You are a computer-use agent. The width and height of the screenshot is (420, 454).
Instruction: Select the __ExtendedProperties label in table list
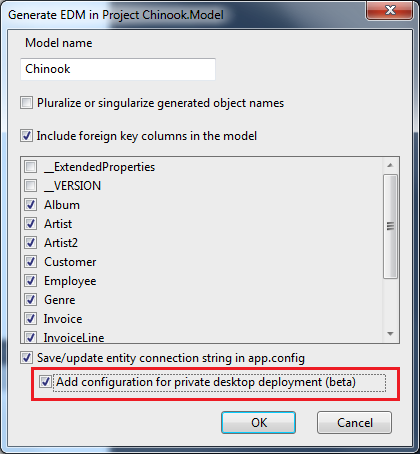(100, 167)
